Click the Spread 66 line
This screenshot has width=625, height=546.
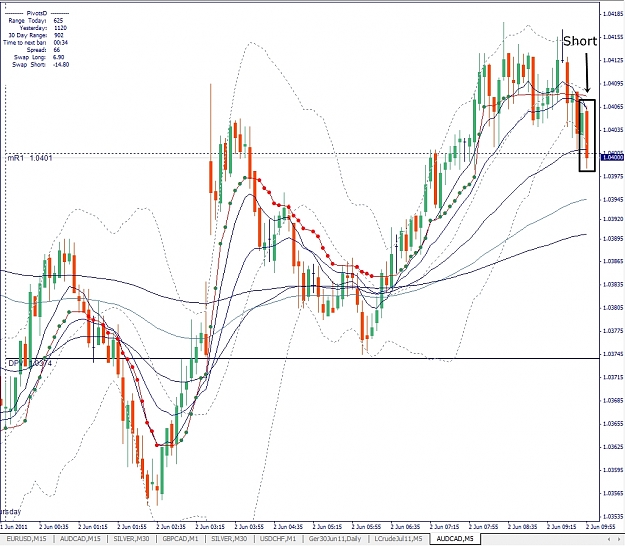pyautogui.click(x=43, y=50)
